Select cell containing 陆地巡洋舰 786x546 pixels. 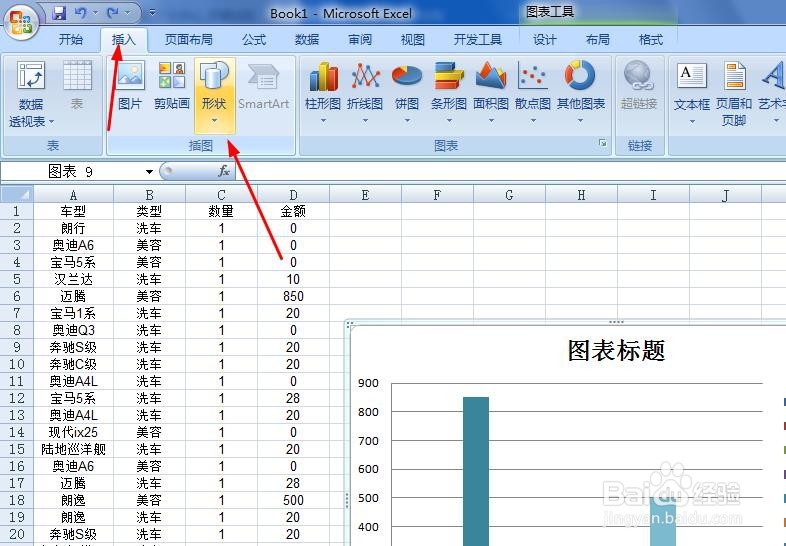[x=73, y=449]
